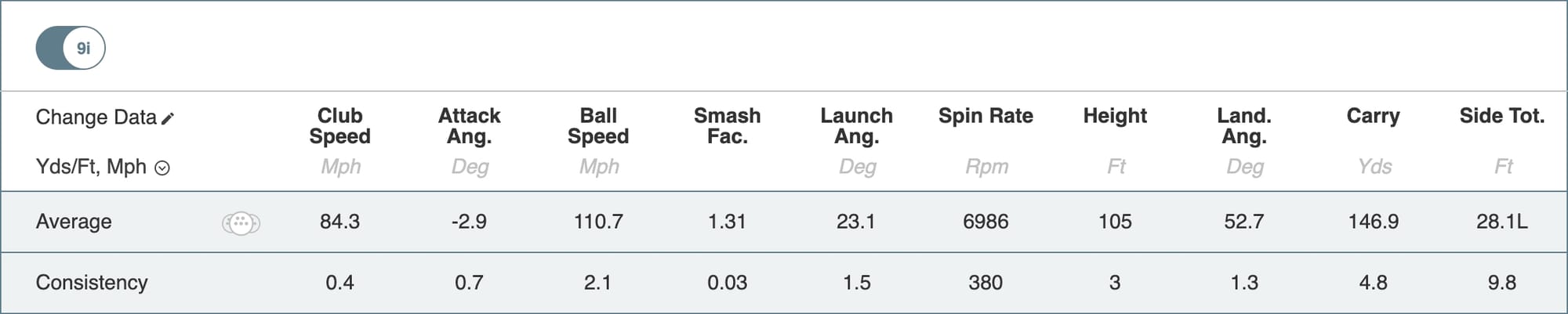This screenshot has width=1568, height=314.
Task: Click the Carry column header
Action: [1373, 116]
